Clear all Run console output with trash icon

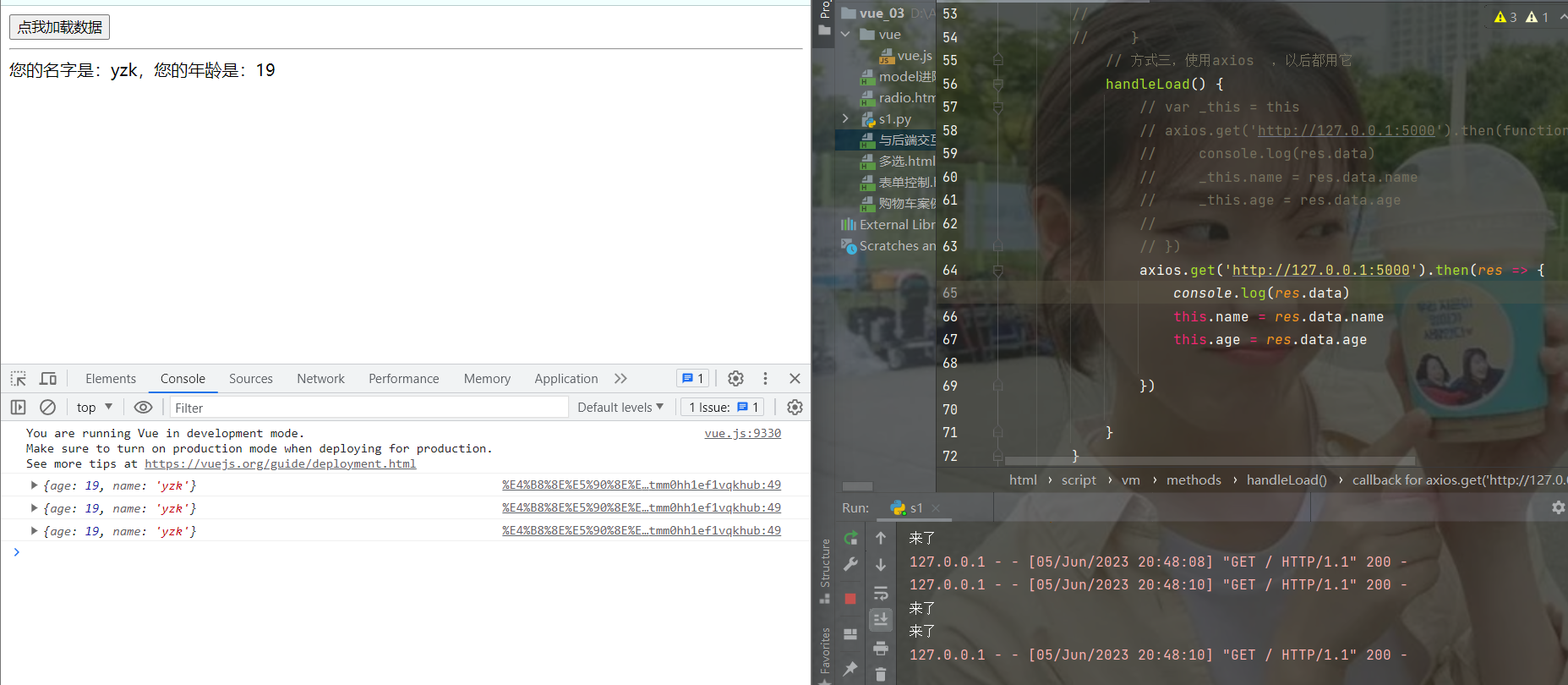pyautogui.click(x=881, y=675)
